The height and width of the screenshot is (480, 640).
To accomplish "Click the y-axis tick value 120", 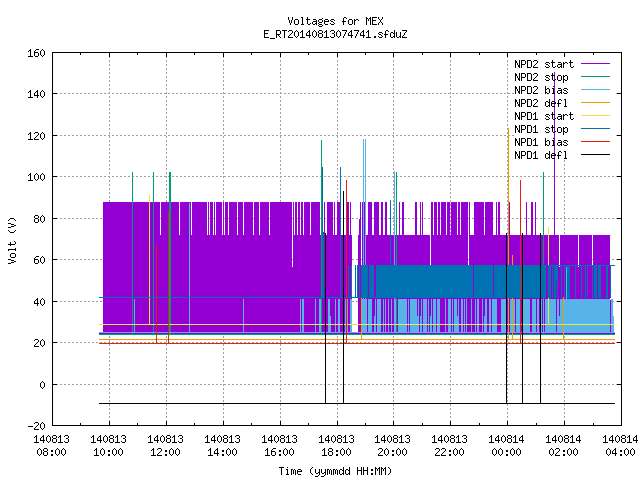I will point(36,136).
